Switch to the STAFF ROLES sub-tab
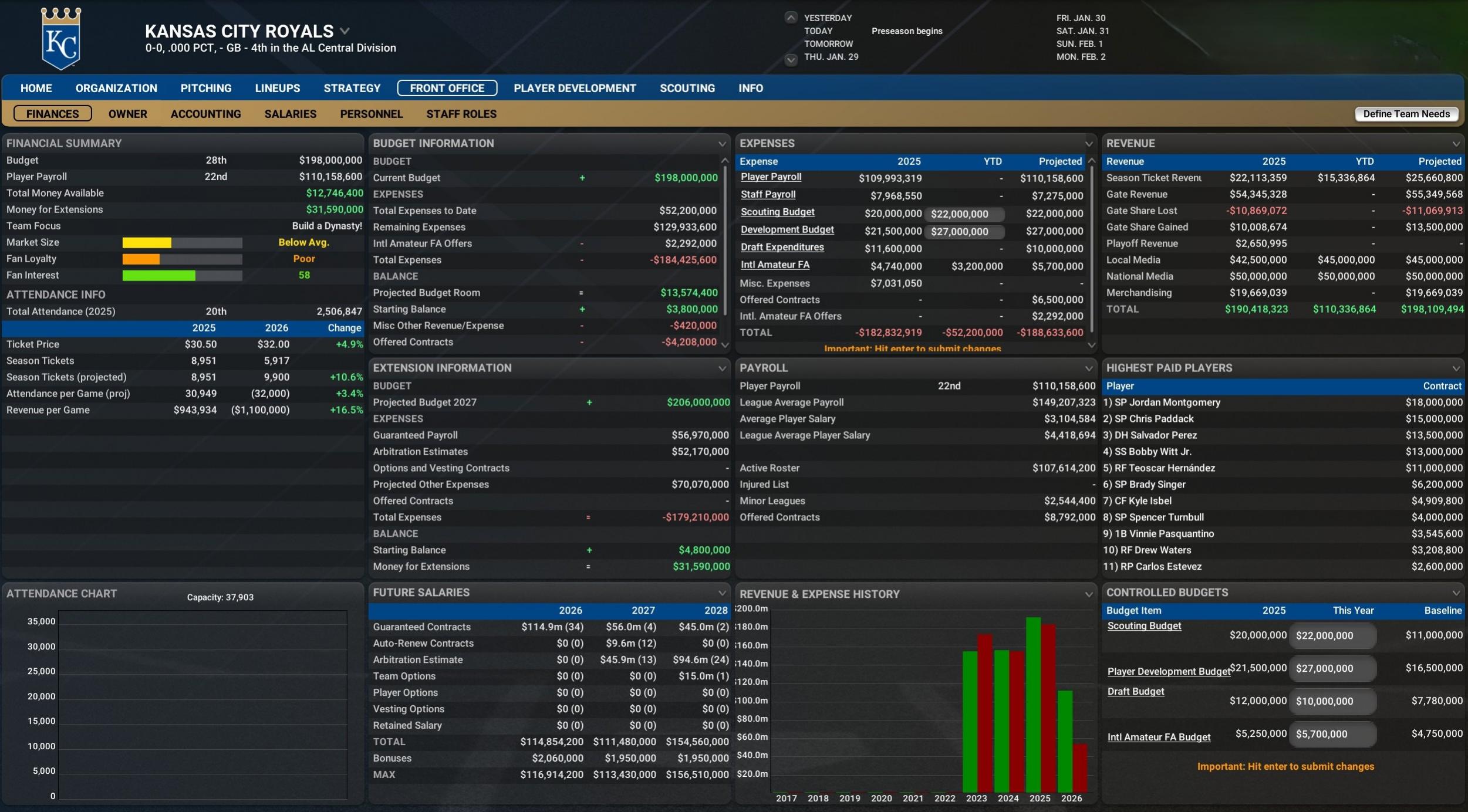The image size is (1468, 812). pyautogui.click(x=461, y=114)
